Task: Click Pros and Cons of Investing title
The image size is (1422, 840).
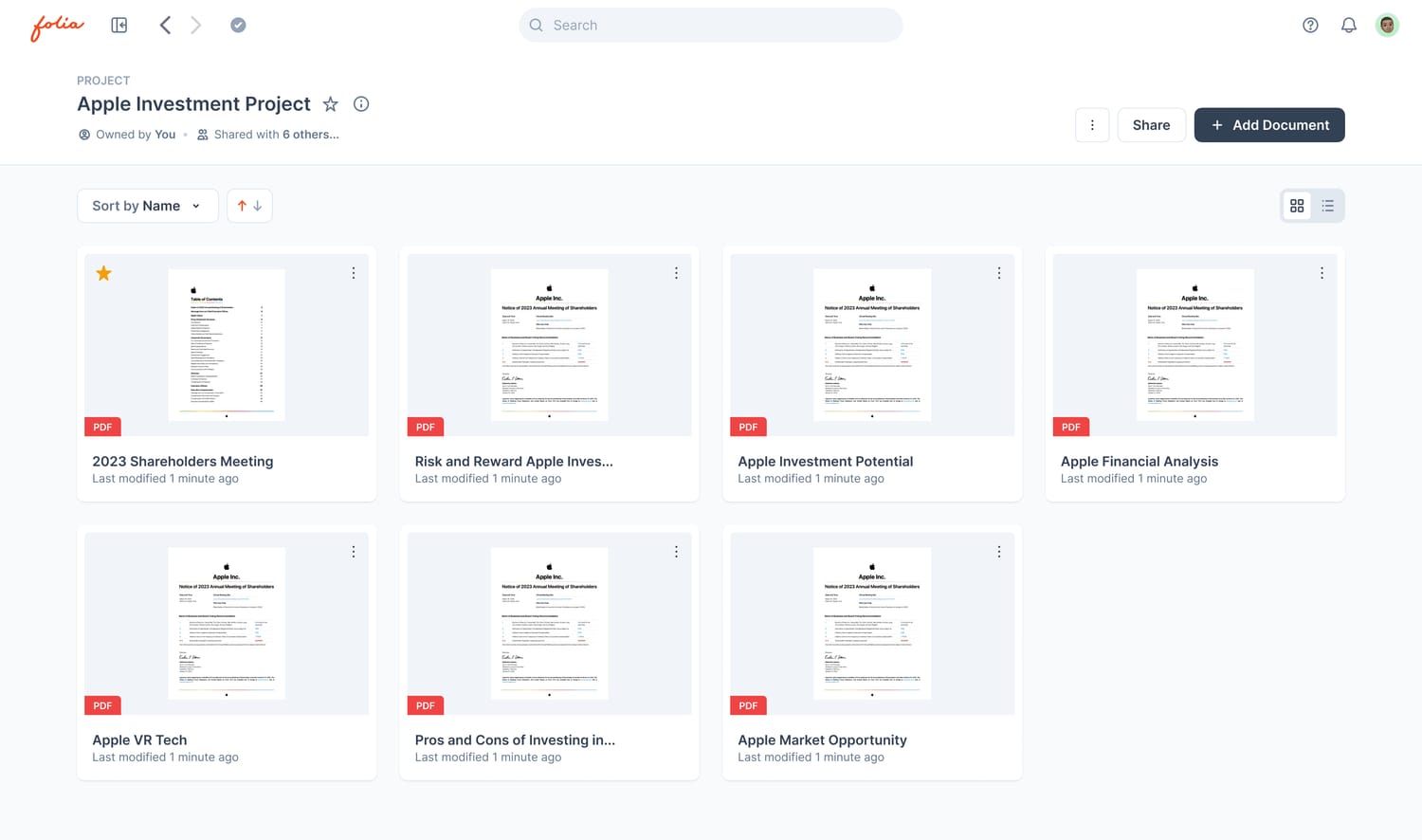Action: (x=515, y=740)
